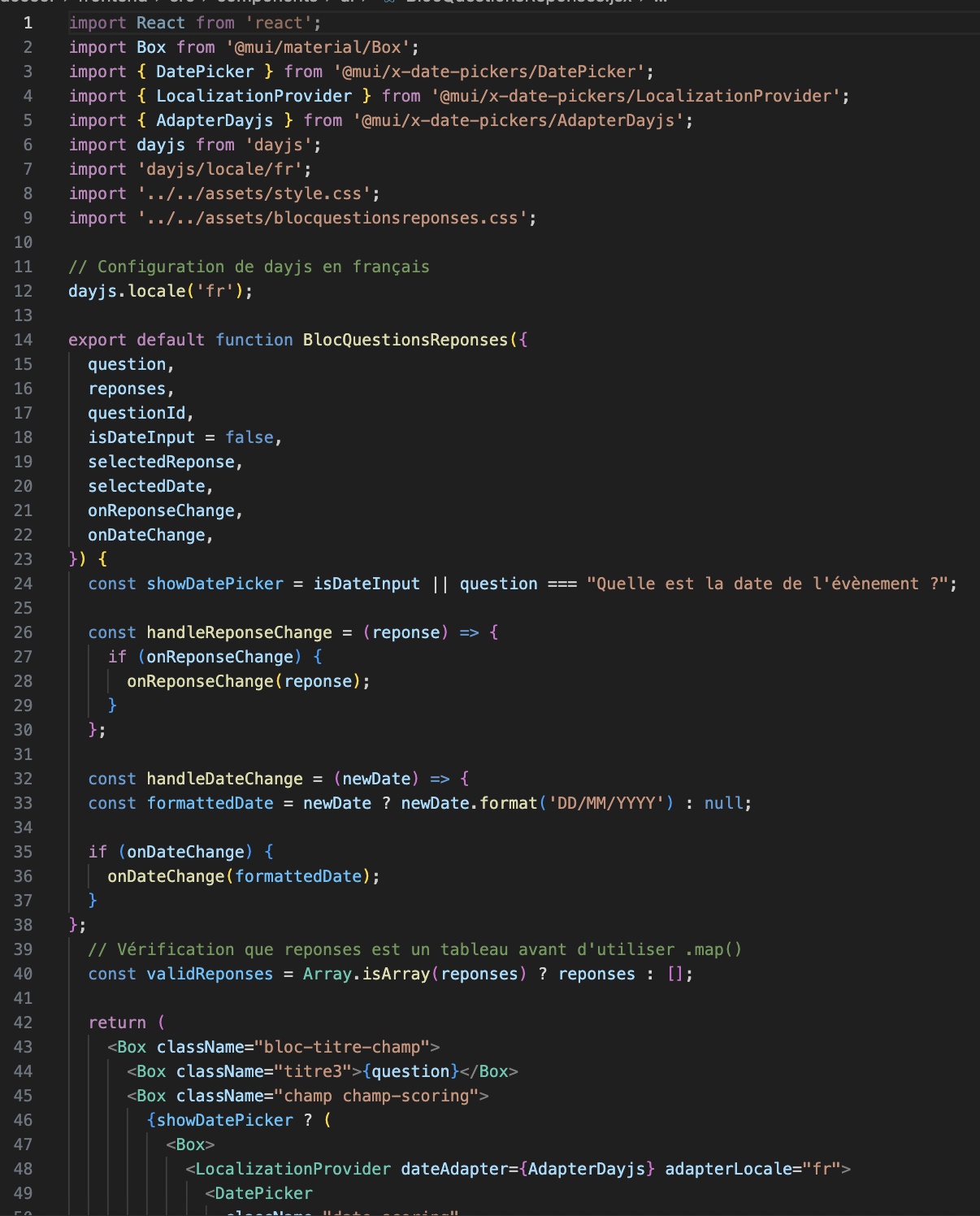
Task: Click the showDatePicker constant declaration
Action: point(215,584)
